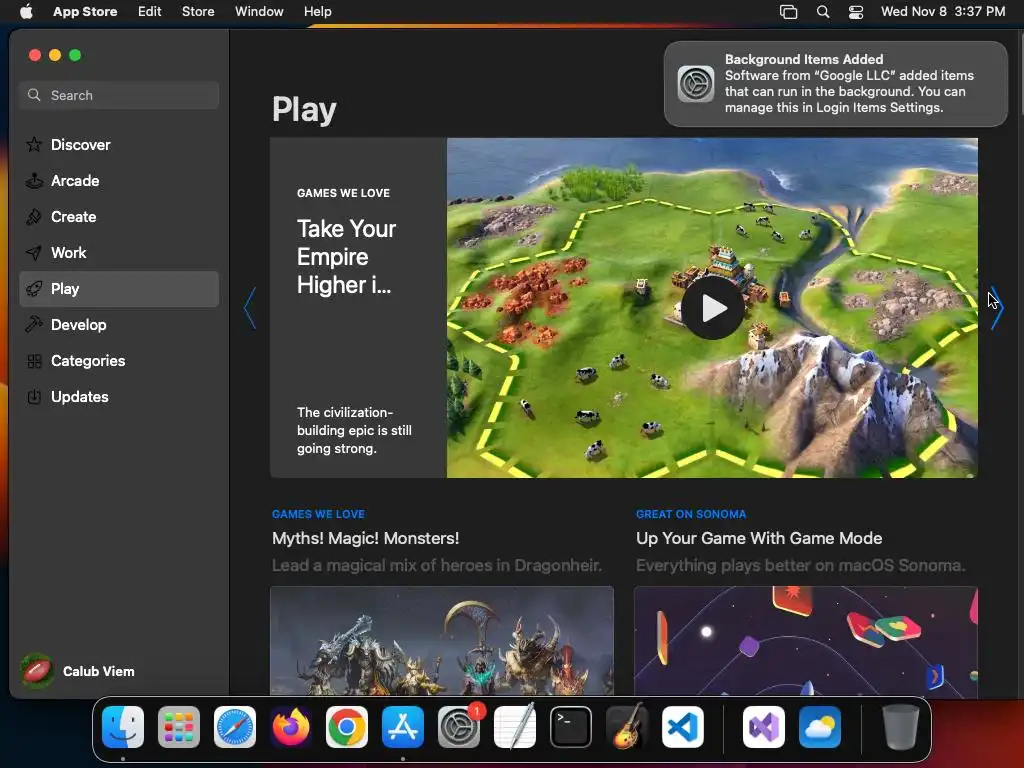This screenshot has width=1024, height=768.
Task: Launch Visual Studio Code from the Dock
Action: click(682, 727)
